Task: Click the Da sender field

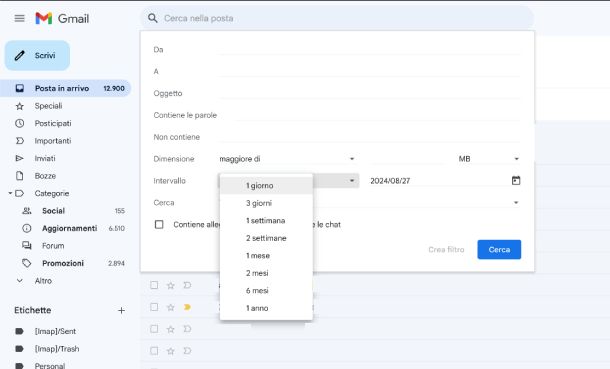Action: [370, 49]
